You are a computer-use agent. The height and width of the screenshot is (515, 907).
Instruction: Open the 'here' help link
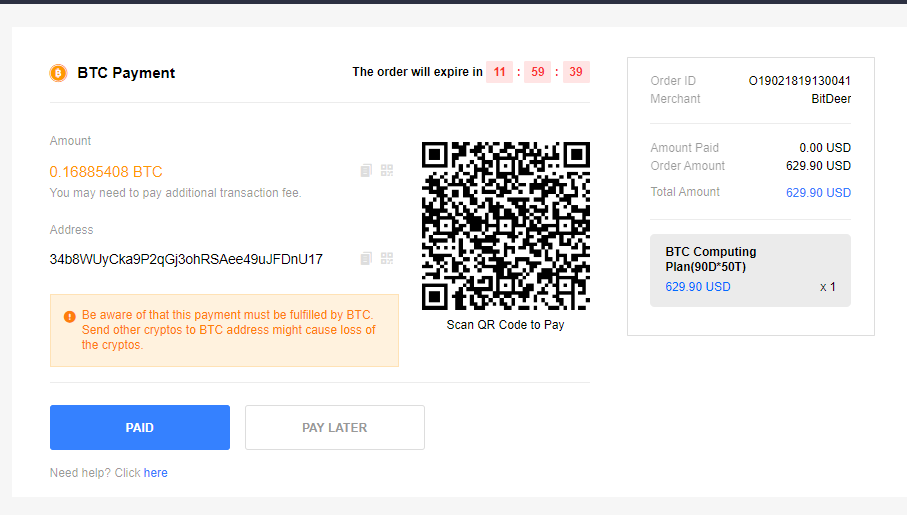(x=156, y=473)
